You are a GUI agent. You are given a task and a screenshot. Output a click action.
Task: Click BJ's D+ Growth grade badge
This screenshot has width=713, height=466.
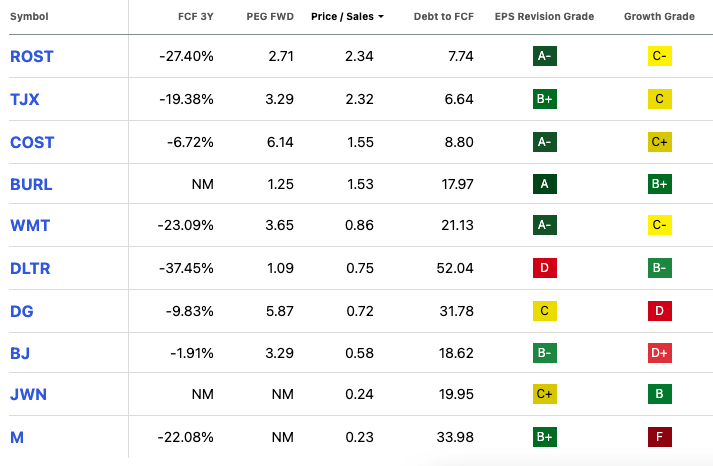(659, 352)
